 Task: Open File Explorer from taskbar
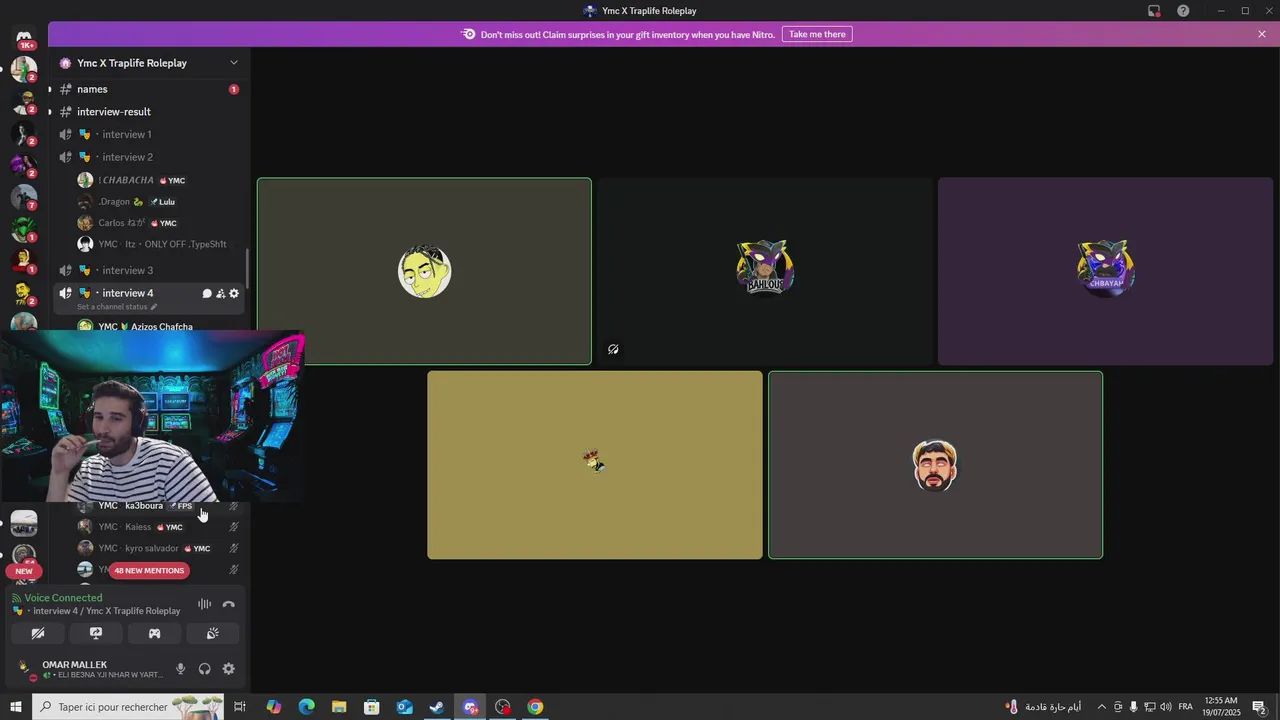pyautogui.click(x=339, y=707)
